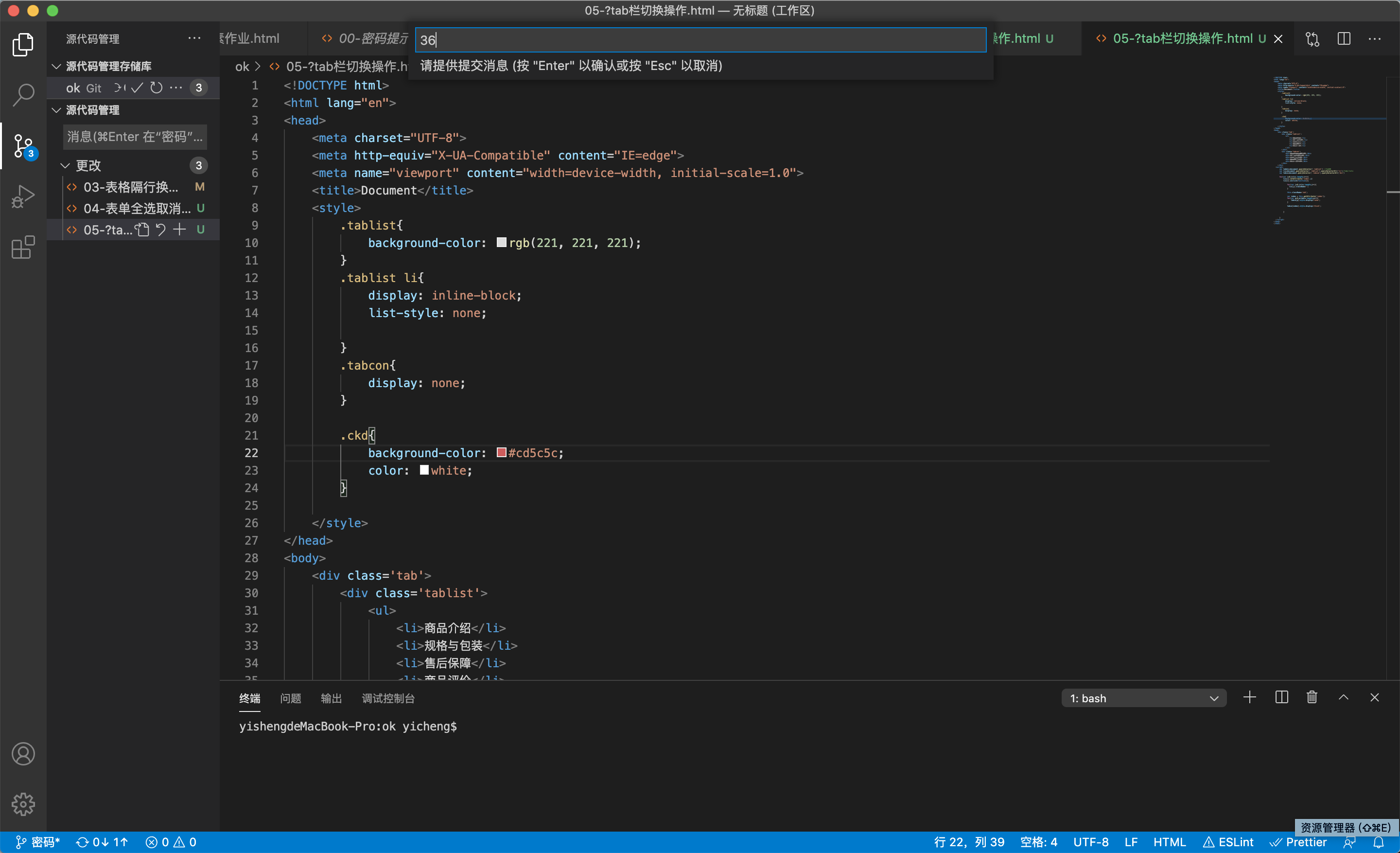Switch to the 终端 panel tab
Image resolution: width=1400 pixels, height=853 pixels.
[x=249, y=698]
